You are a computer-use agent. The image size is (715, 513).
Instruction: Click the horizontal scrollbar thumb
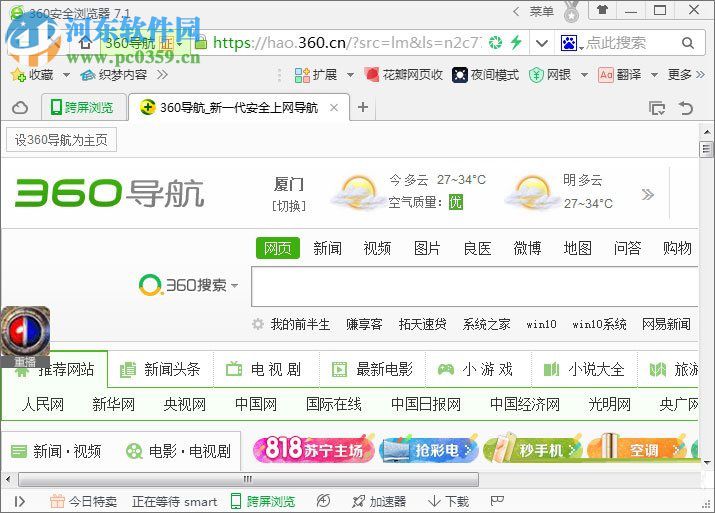[x=249, y=479]
